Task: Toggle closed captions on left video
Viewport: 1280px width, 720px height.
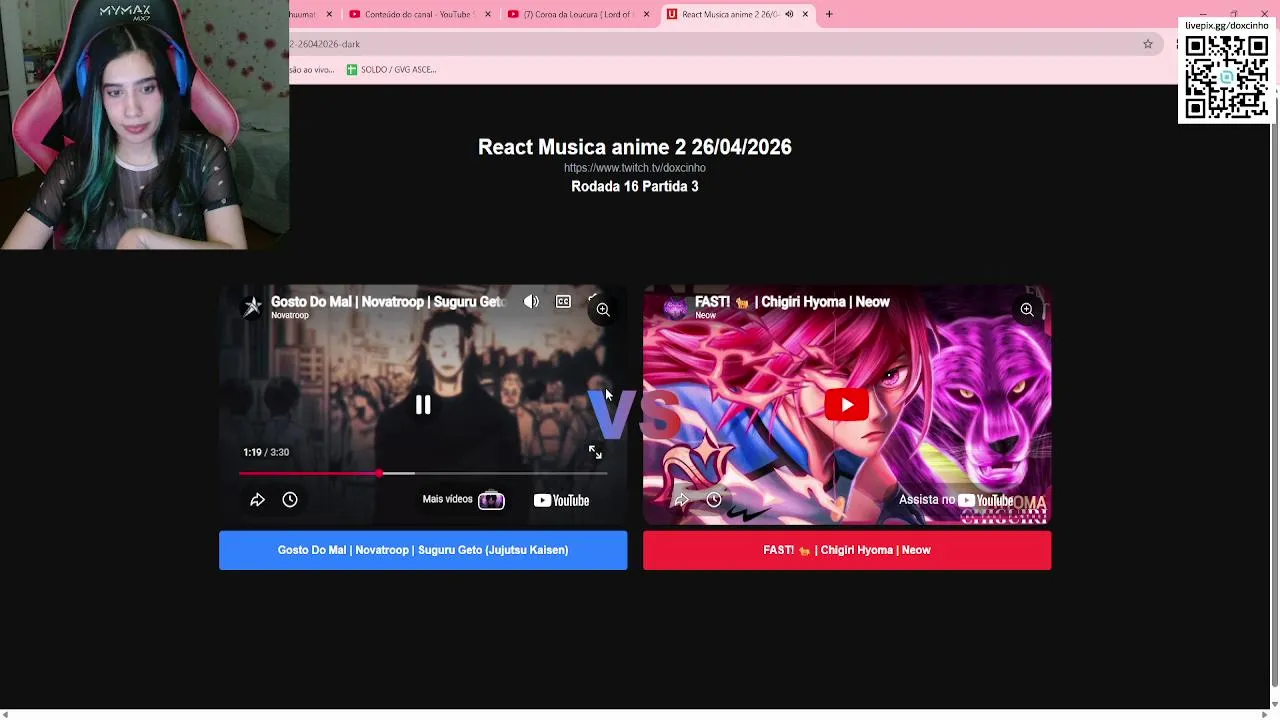Action: (x=563, y=302)
